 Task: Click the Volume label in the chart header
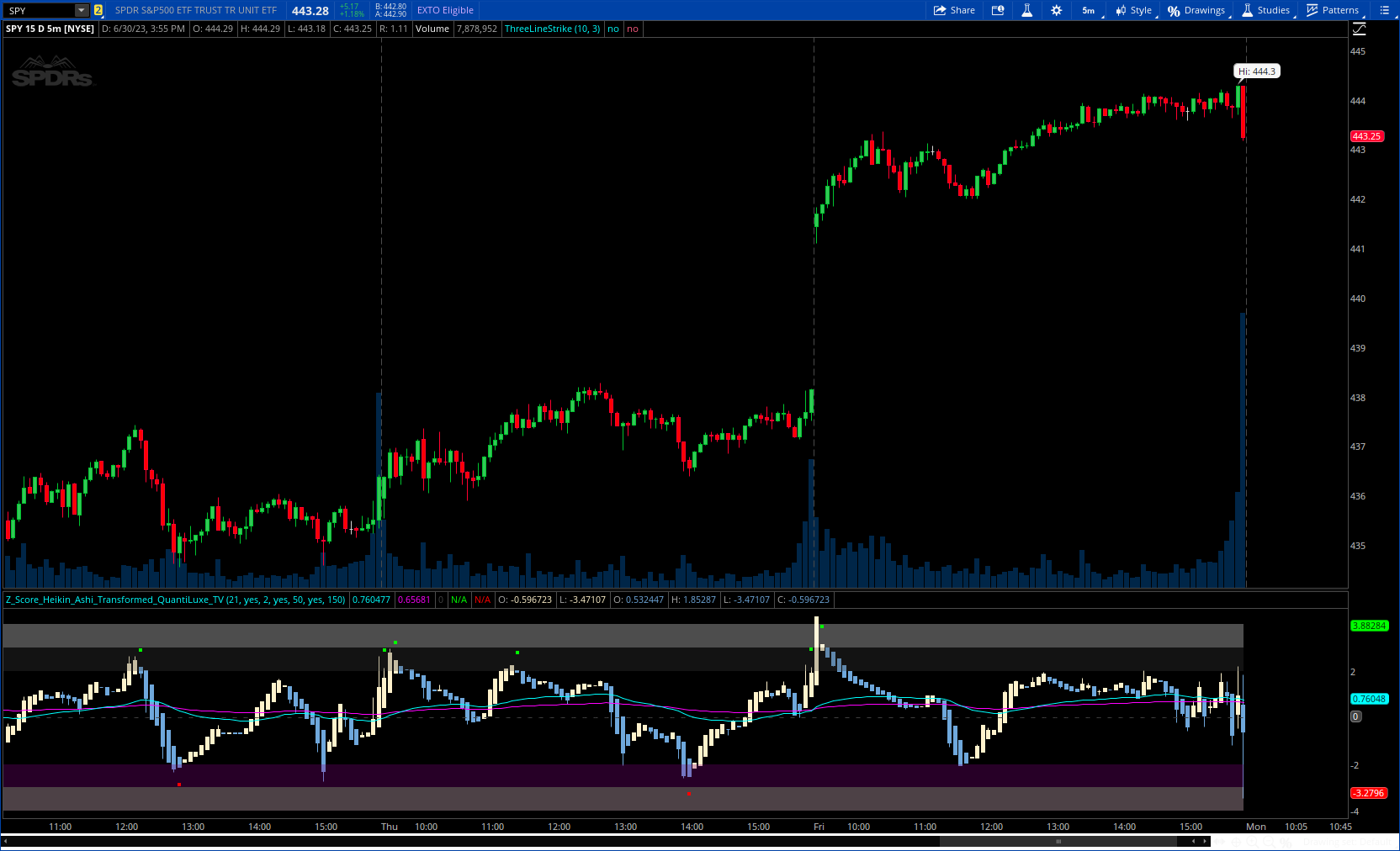point(432,29)
